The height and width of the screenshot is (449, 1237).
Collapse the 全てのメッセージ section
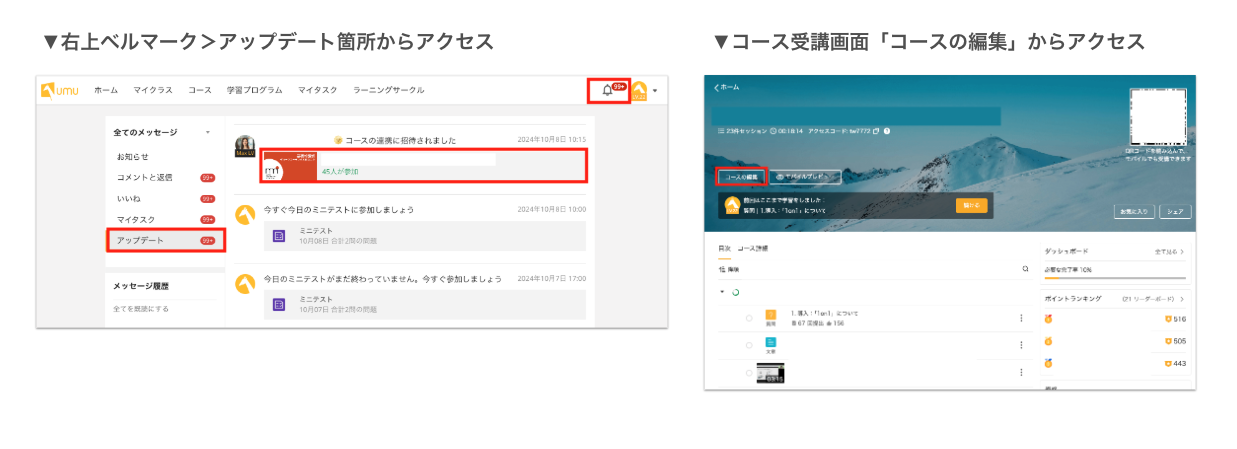tap(208, 132)
